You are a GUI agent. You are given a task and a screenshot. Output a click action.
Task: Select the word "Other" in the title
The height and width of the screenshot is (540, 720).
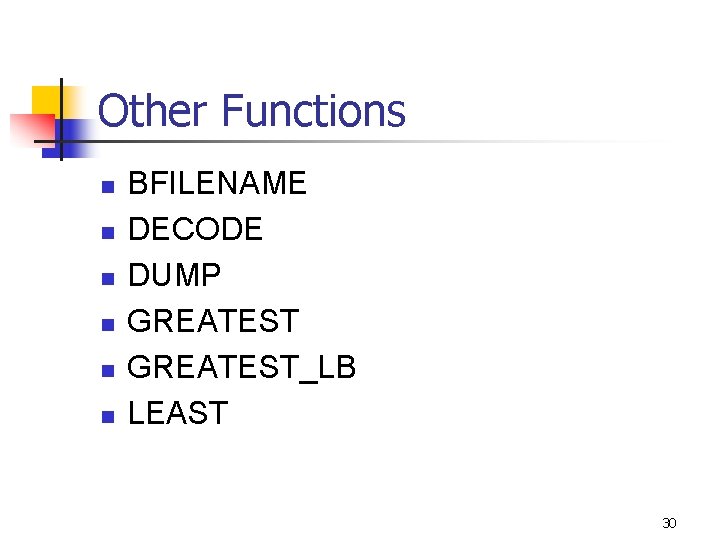coord(152,110)
